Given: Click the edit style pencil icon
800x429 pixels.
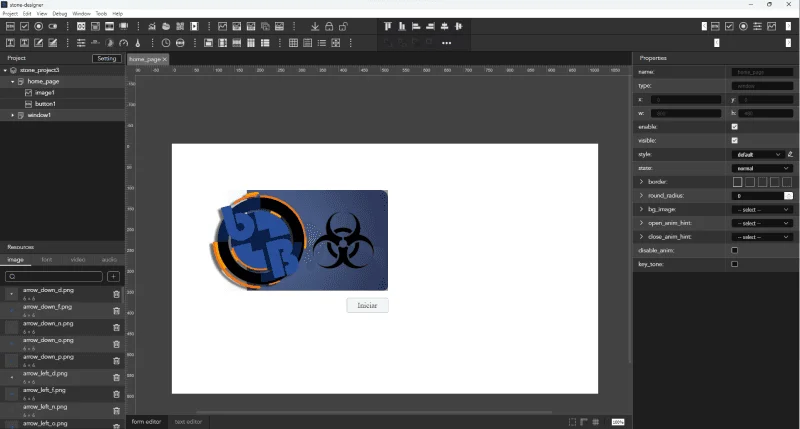Looking at the screenshot, I should point(790,154).
